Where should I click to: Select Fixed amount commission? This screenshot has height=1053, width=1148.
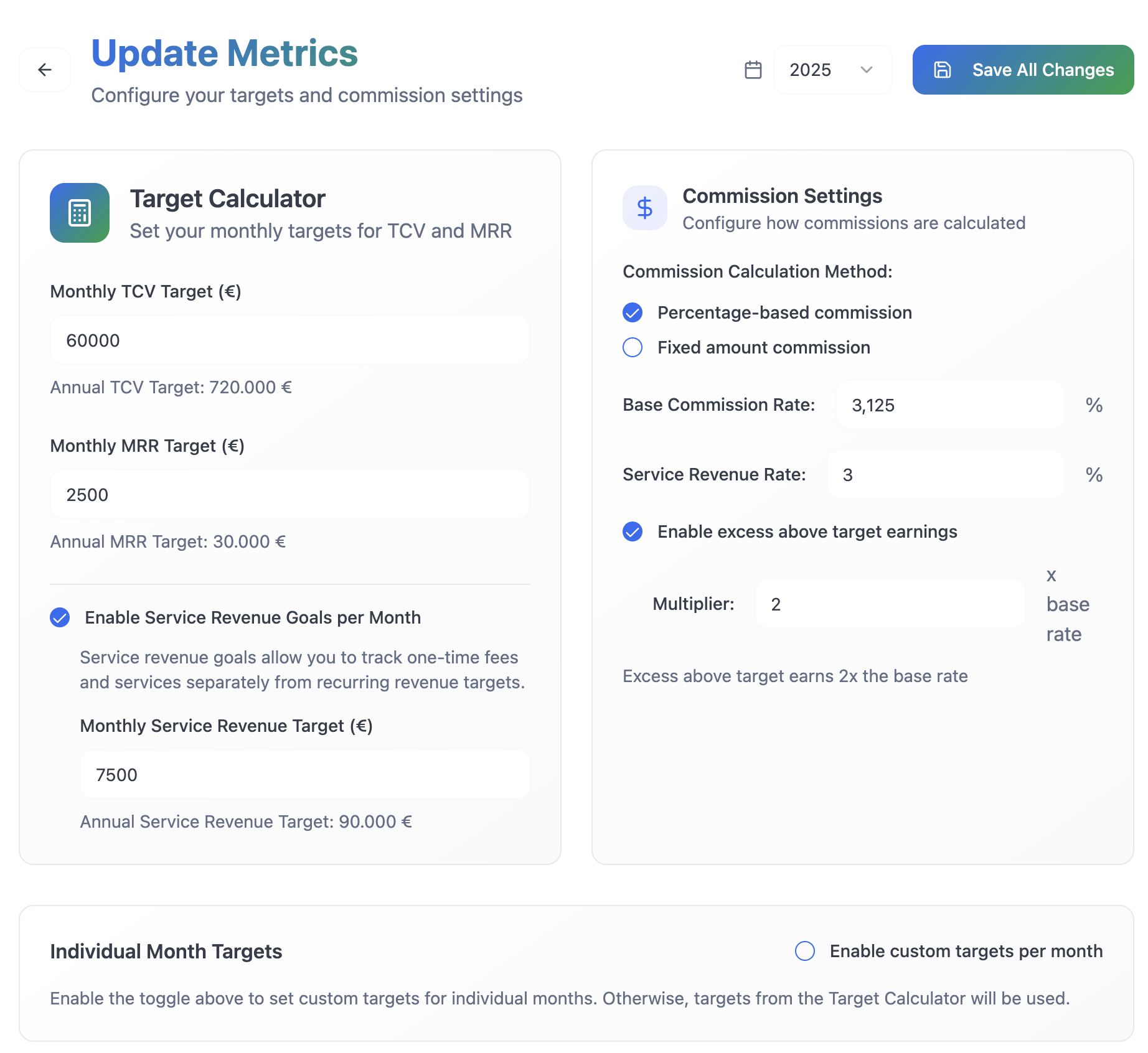click(632, 347)
